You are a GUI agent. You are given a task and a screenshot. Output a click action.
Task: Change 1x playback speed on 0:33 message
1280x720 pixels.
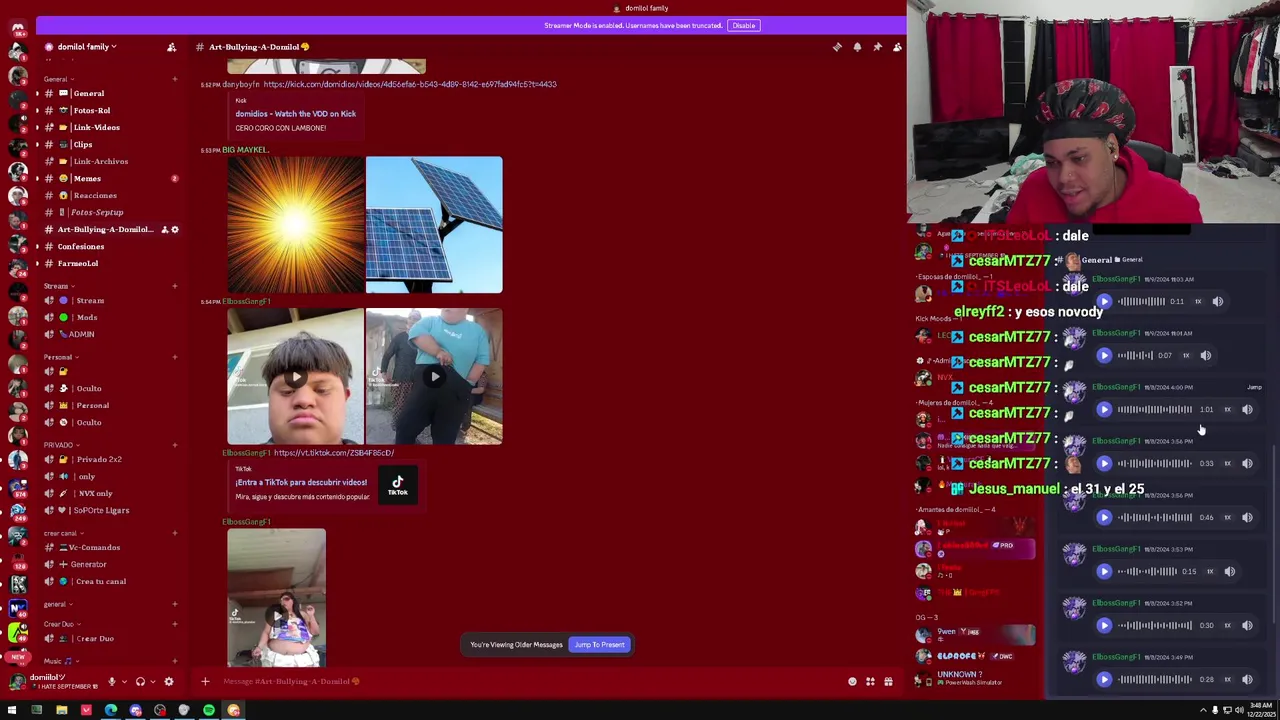pyautogui.click(x=1228, y=463)
